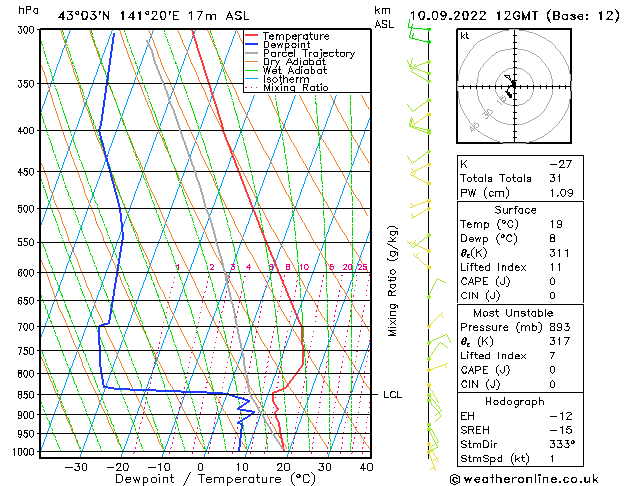The height and width of the screenshot is (486, 629).
Task: Click the 500 hPa axis label
Action: pyautogui.click(x=28, y=209)
